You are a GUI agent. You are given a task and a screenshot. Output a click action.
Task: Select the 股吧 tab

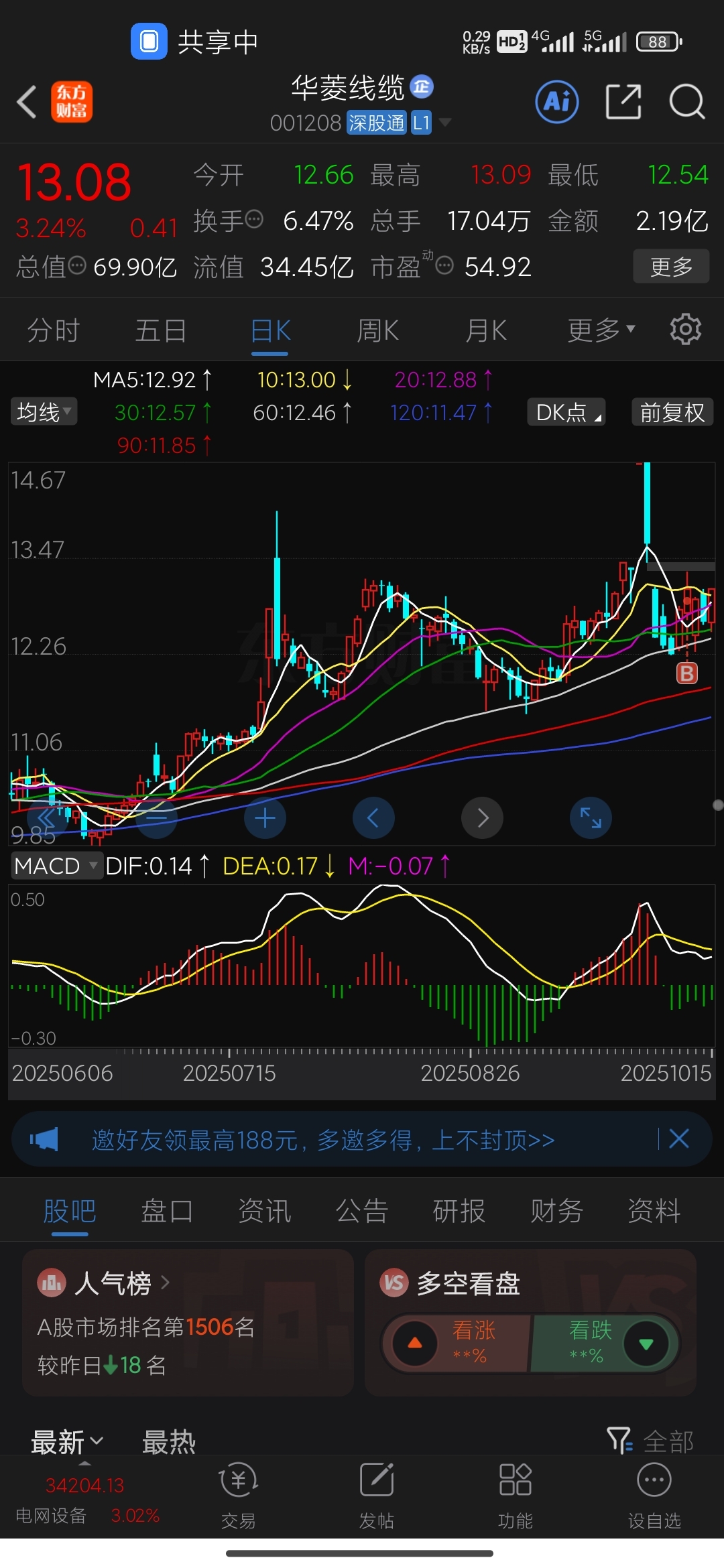point(70,1211)
